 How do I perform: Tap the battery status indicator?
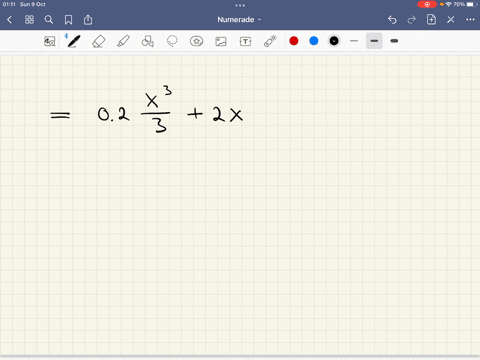point(472,4)
